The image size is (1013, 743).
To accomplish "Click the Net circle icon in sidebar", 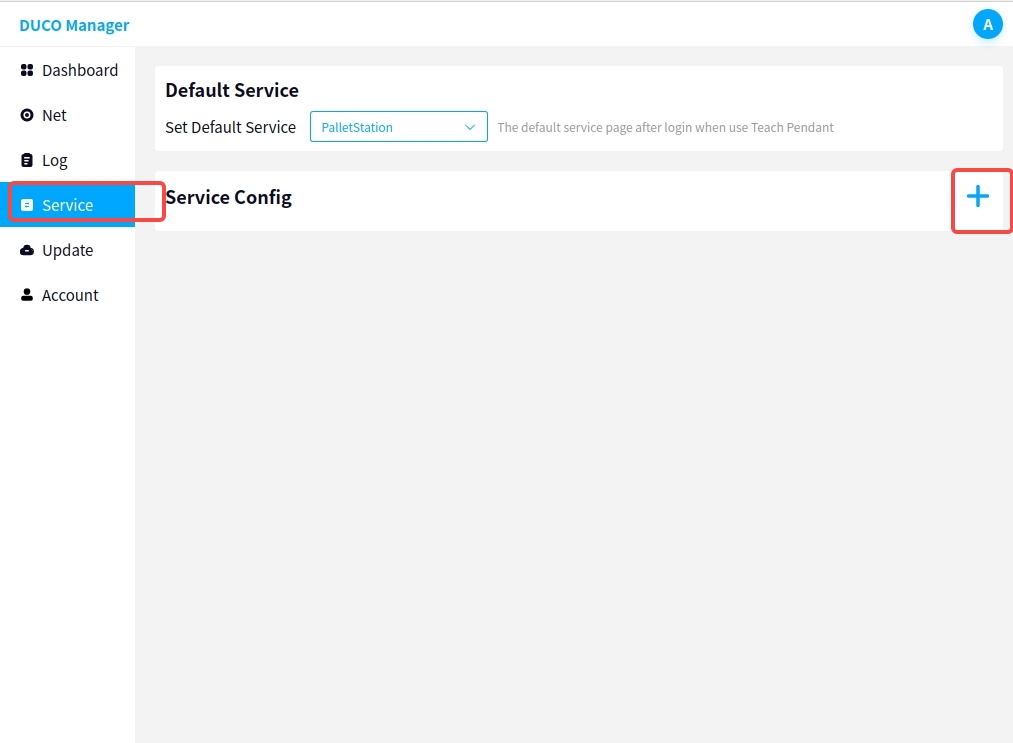I will (x=27, y=115).
